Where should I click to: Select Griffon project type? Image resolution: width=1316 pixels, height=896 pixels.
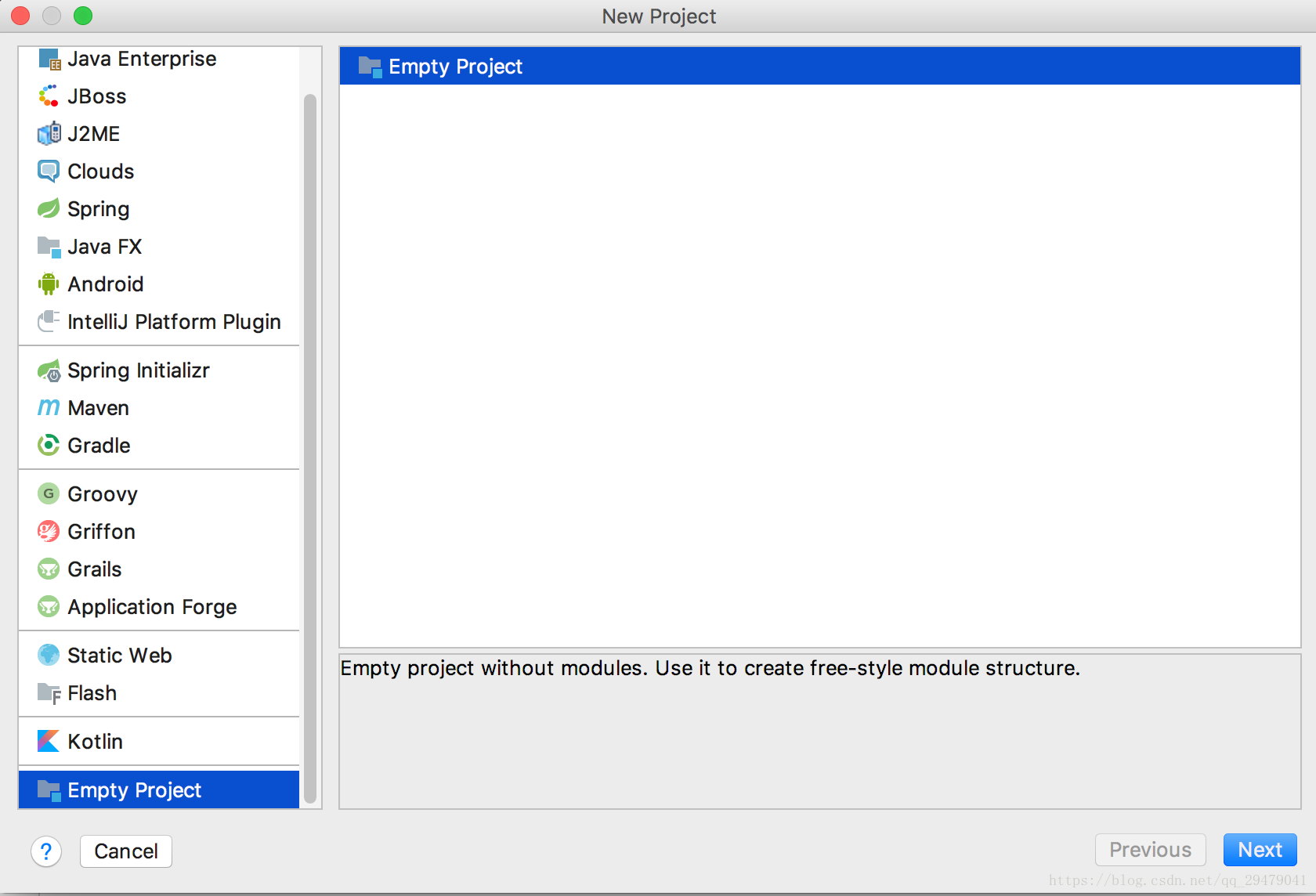click(159, 532)
